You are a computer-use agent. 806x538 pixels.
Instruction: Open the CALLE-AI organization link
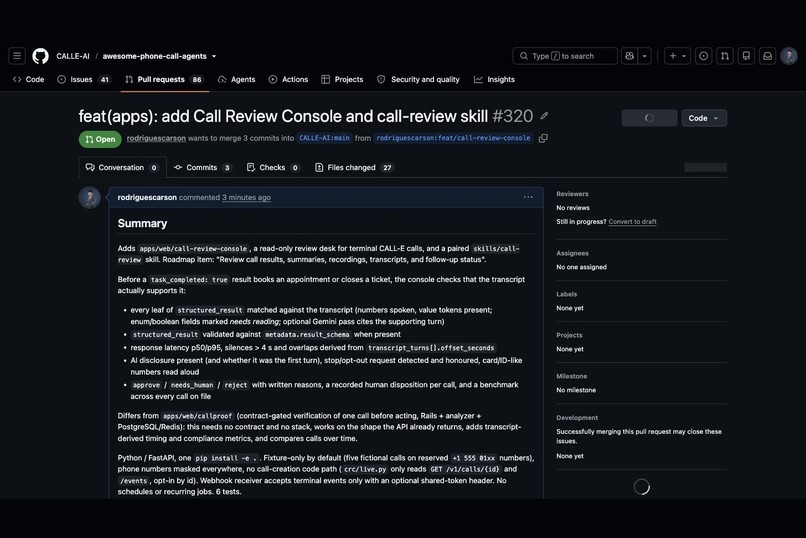(72, 56)
